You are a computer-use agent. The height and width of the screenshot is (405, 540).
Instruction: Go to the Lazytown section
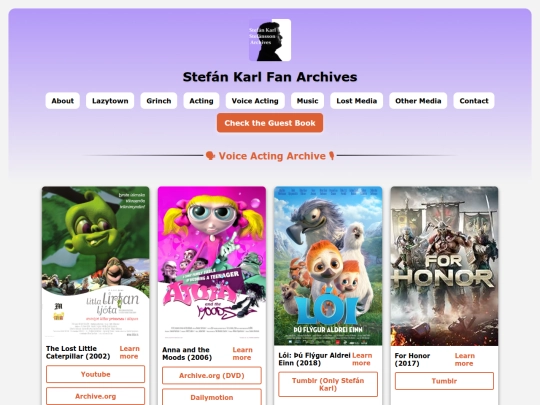[x=110, y=101]
